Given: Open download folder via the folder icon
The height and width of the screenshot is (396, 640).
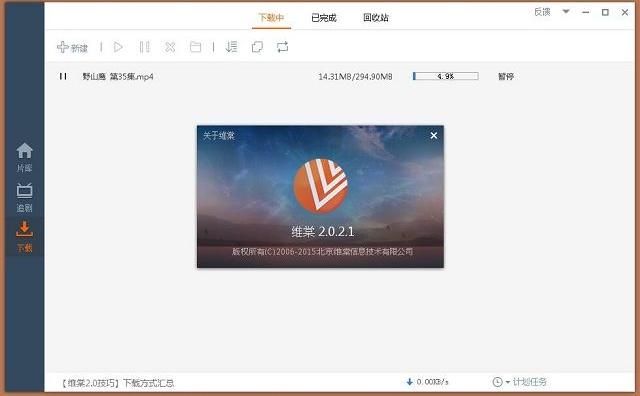Looking at the screenshot, I should click(x=196, y=47).
